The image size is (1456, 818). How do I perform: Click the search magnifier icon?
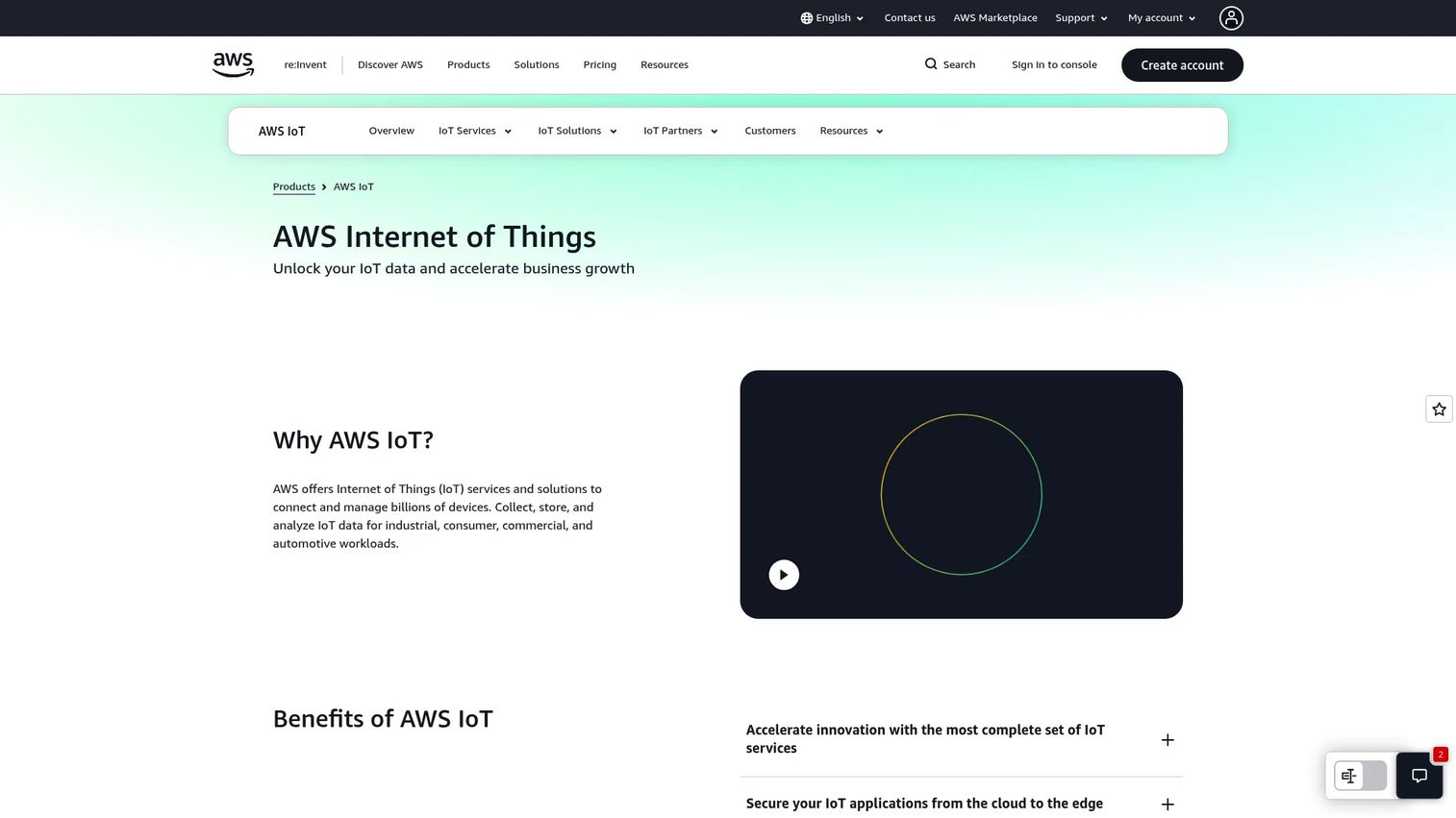pos(931,64)
